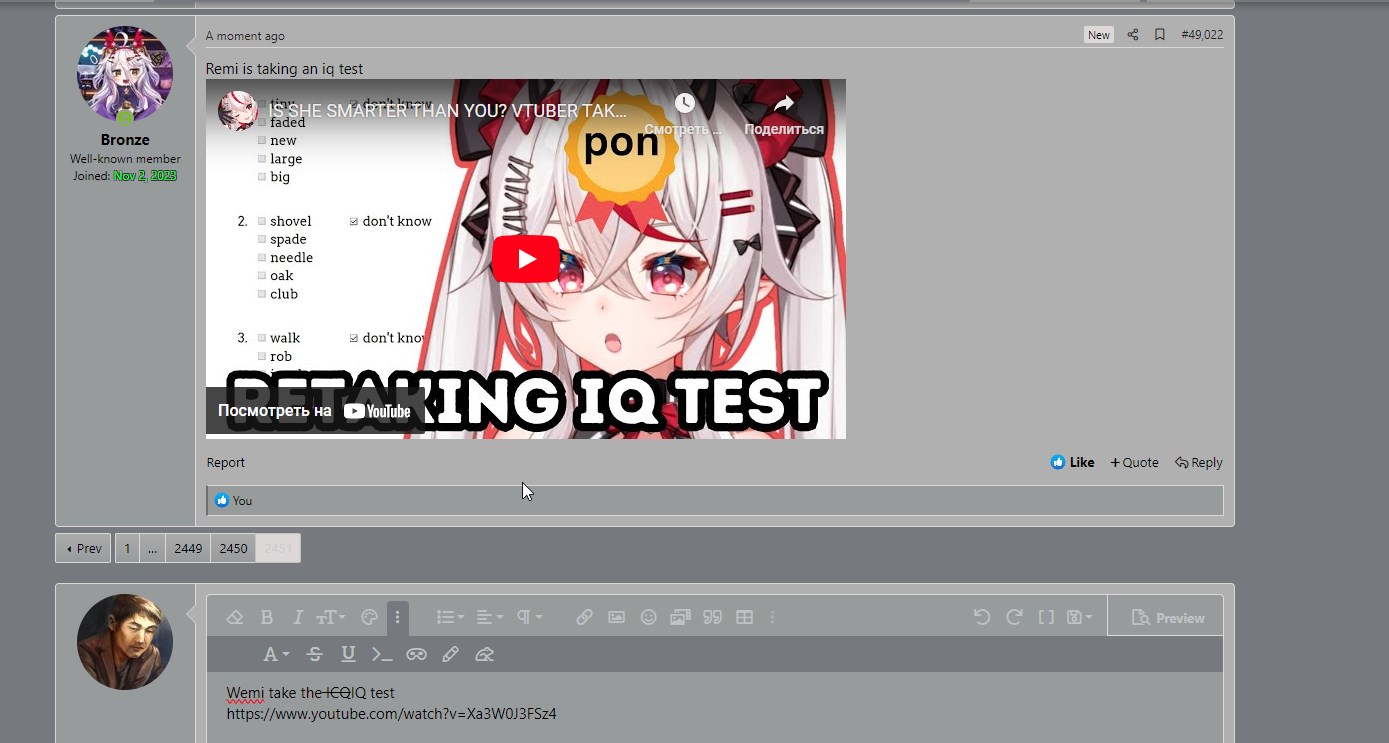1389x743 pixels.
Task: Click the Preview button
Action: point(1167,618)
